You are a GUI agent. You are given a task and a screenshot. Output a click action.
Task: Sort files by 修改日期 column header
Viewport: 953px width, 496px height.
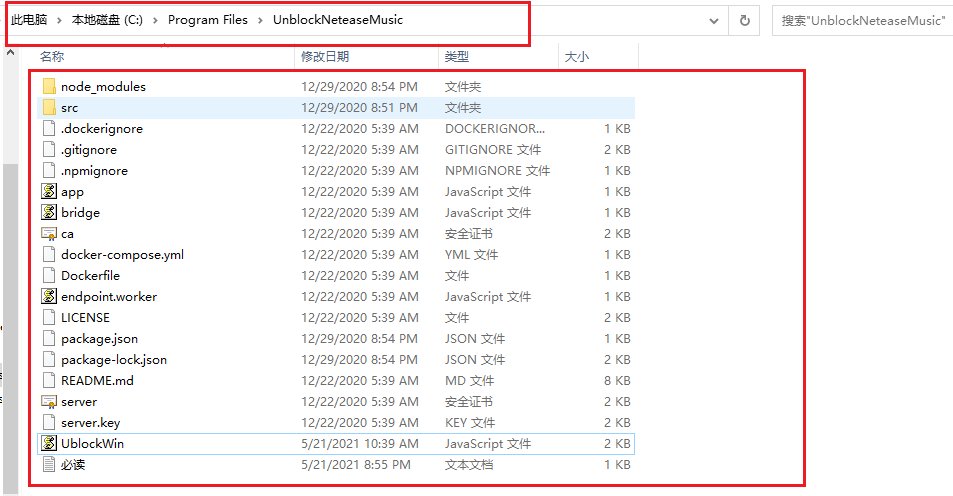[x=325, y=58]
